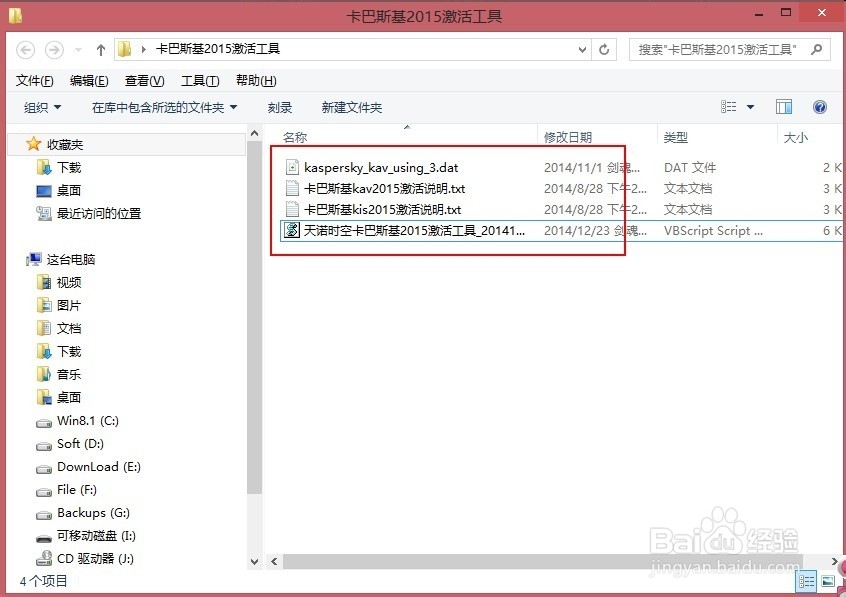The height and width of the screenshot is (597, 846).
Task: Open the 工具(T) menu
Action: click(x=200, y=80)
